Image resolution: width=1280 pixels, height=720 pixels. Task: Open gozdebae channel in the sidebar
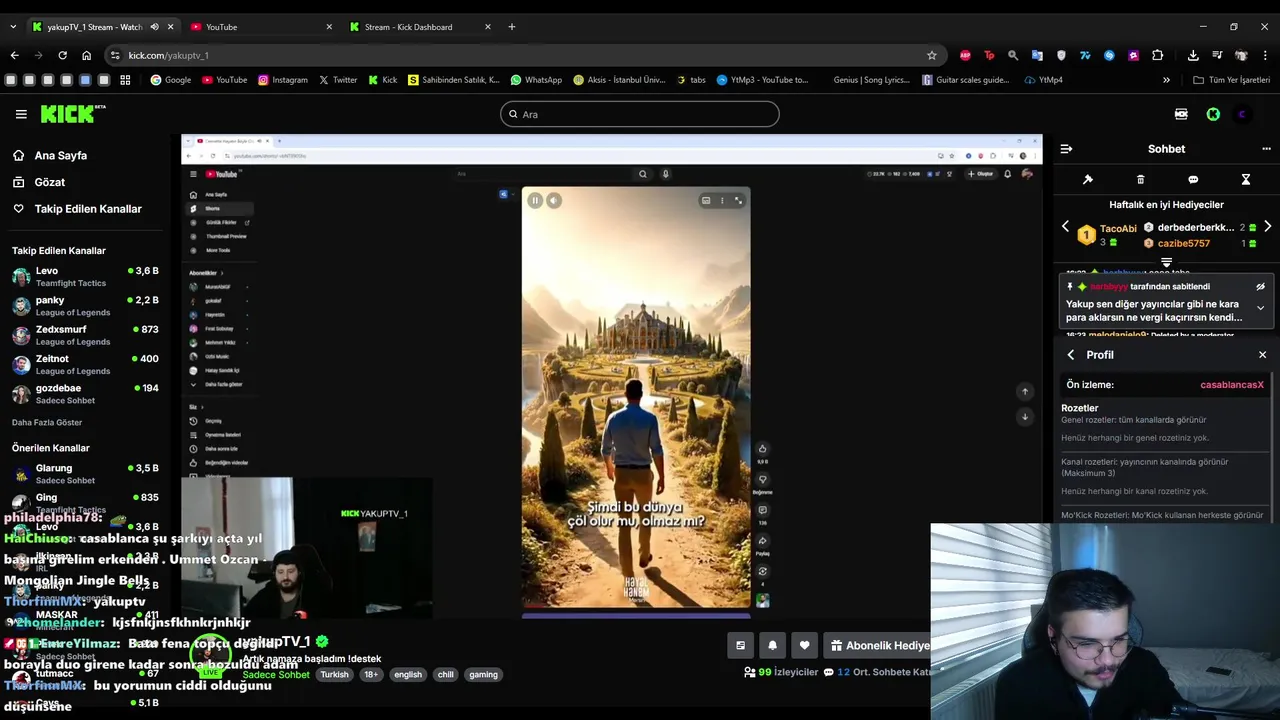click(x=86, y=394)
